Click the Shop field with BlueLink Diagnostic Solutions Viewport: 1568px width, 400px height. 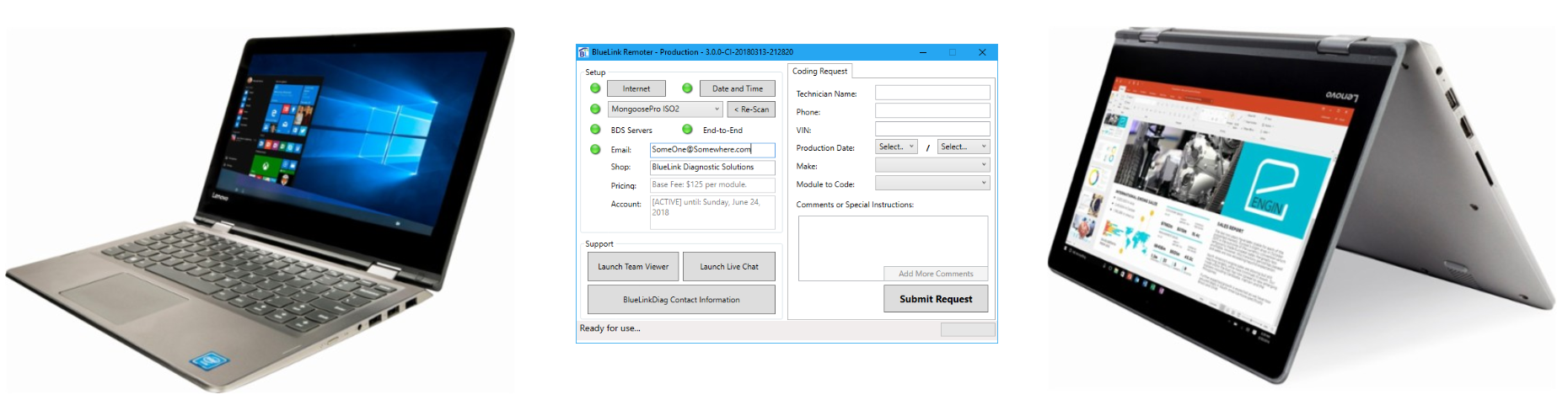(x=712, y=168)
